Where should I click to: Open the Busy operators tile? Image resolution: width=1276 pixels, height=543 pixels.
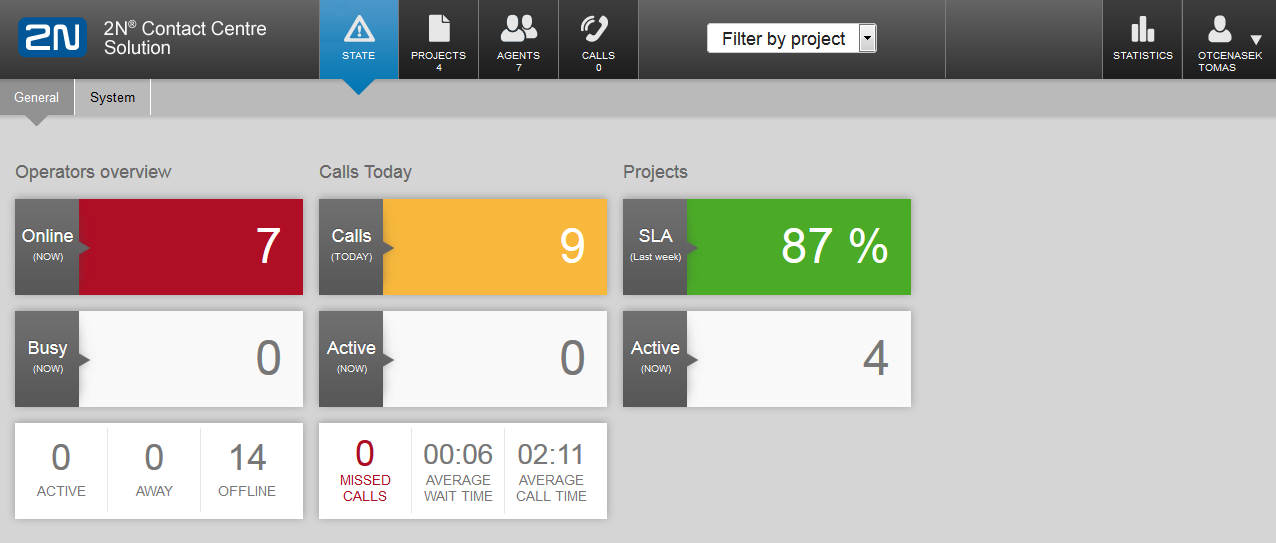pos(159,359)
